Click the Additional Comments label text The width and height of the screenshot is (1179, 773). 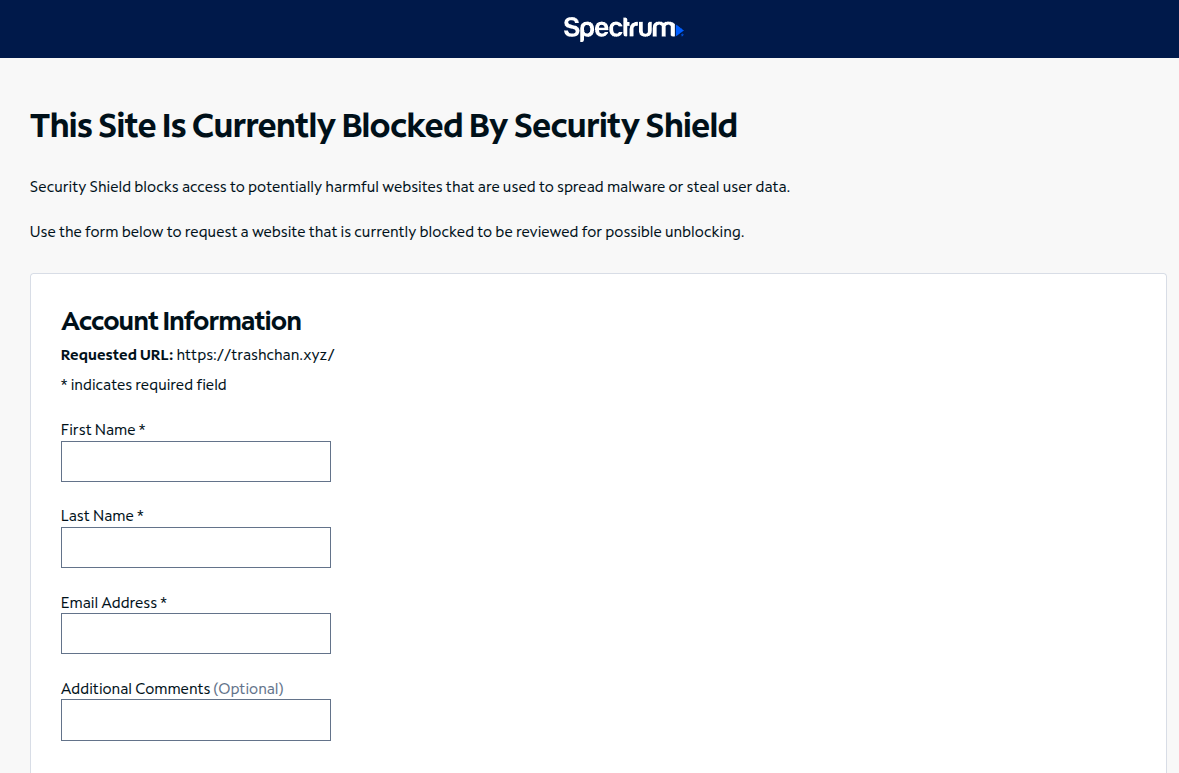(x=135, y=689)
